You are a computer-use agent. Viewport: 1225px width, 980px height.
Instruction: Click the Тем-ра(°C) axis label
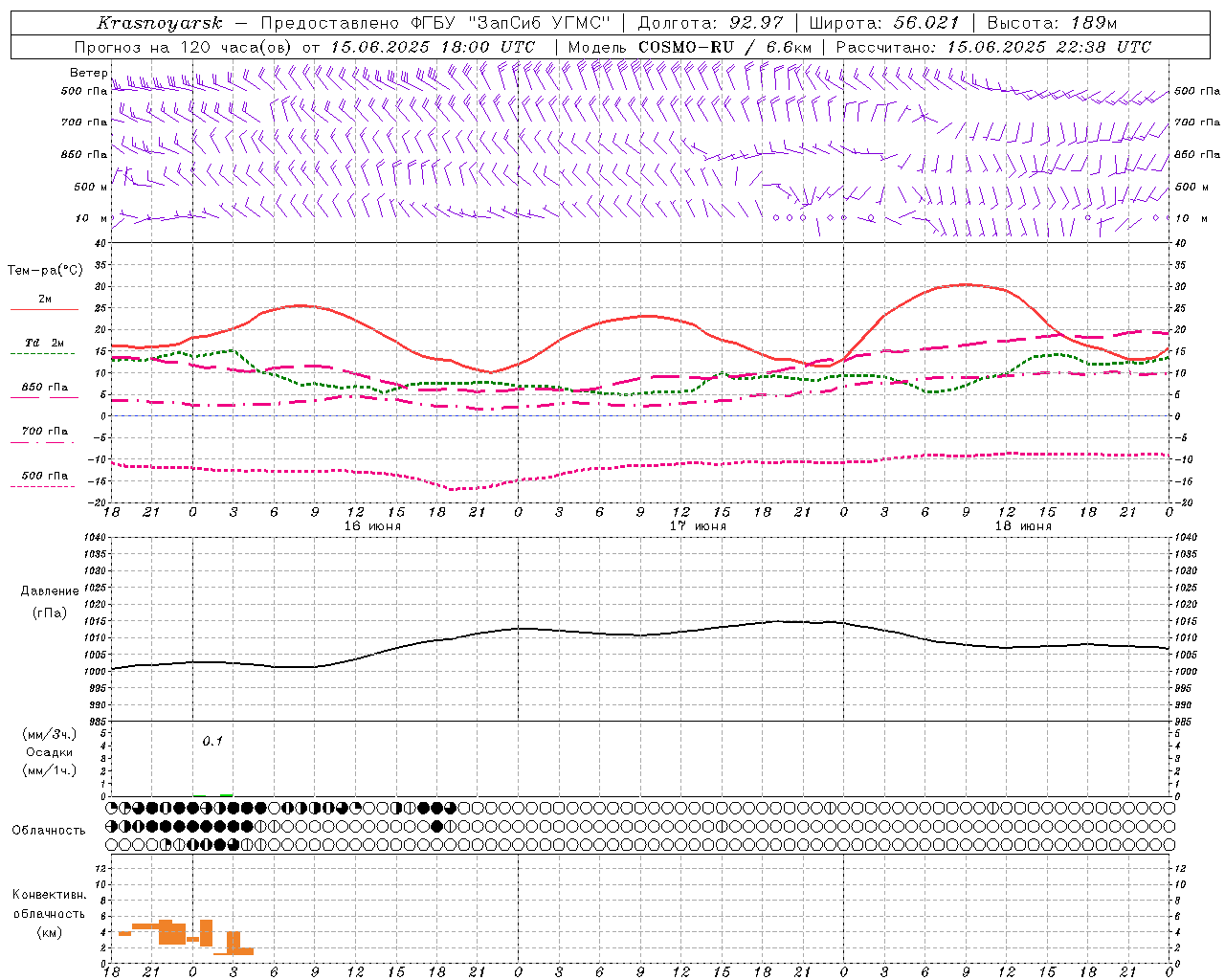[x=45, y=271]
